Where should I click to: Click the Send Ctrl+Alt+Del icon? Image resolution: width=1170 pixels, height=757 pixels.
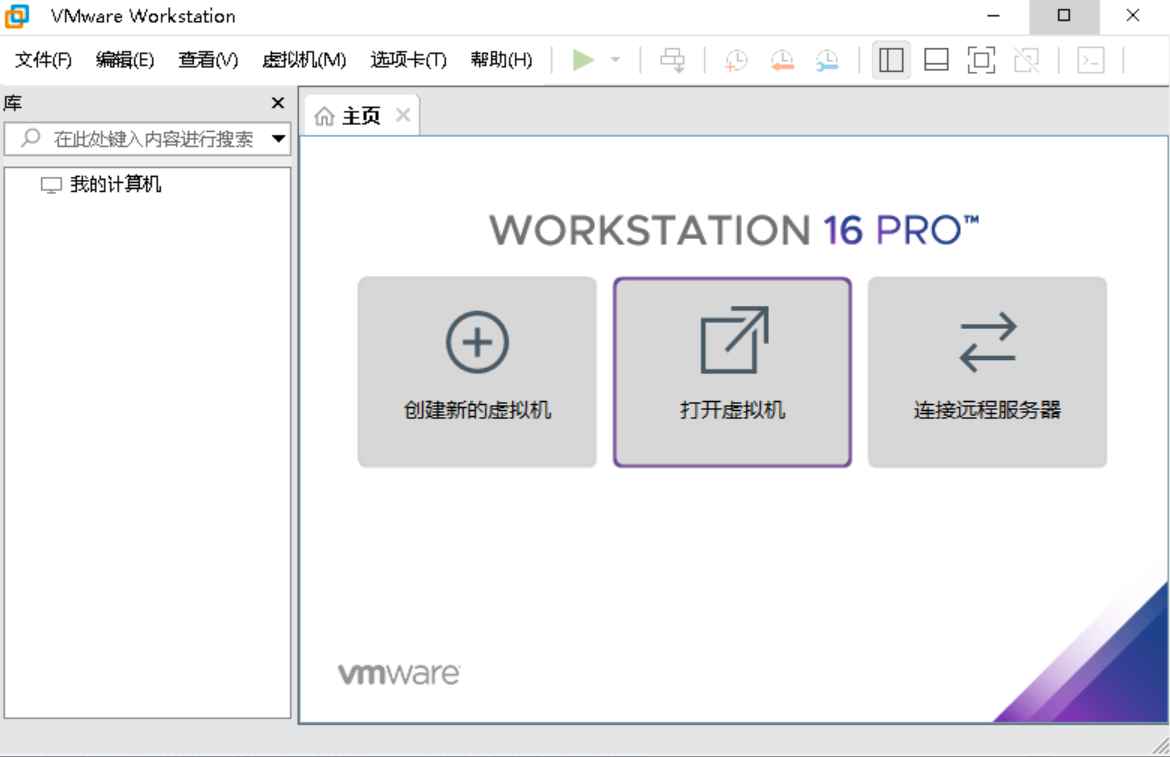pyautogui.click(x=672, y=59)
